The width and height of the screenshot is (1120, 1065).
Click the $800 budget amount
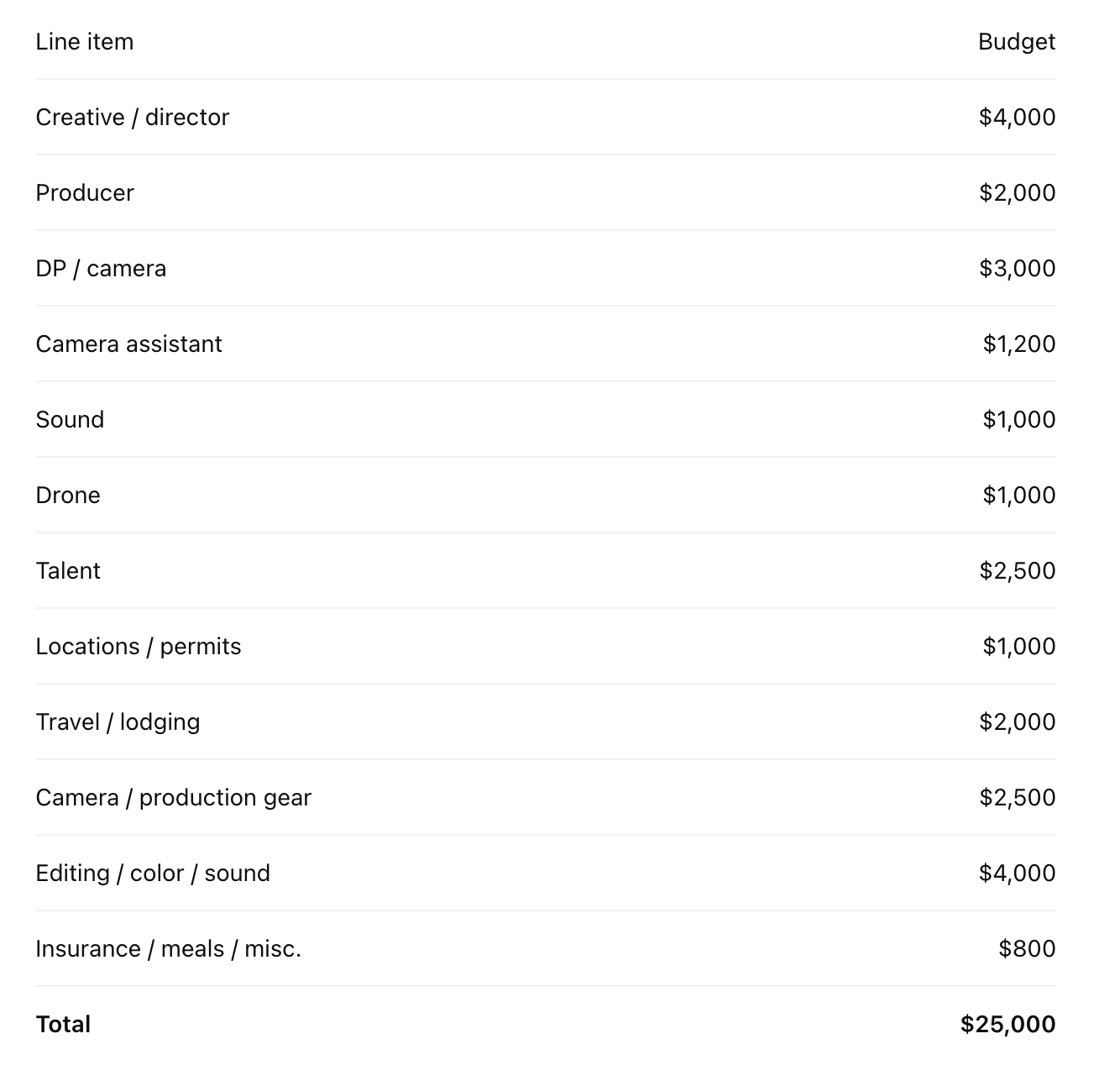pyautogui.click(x=1027, y=949)
